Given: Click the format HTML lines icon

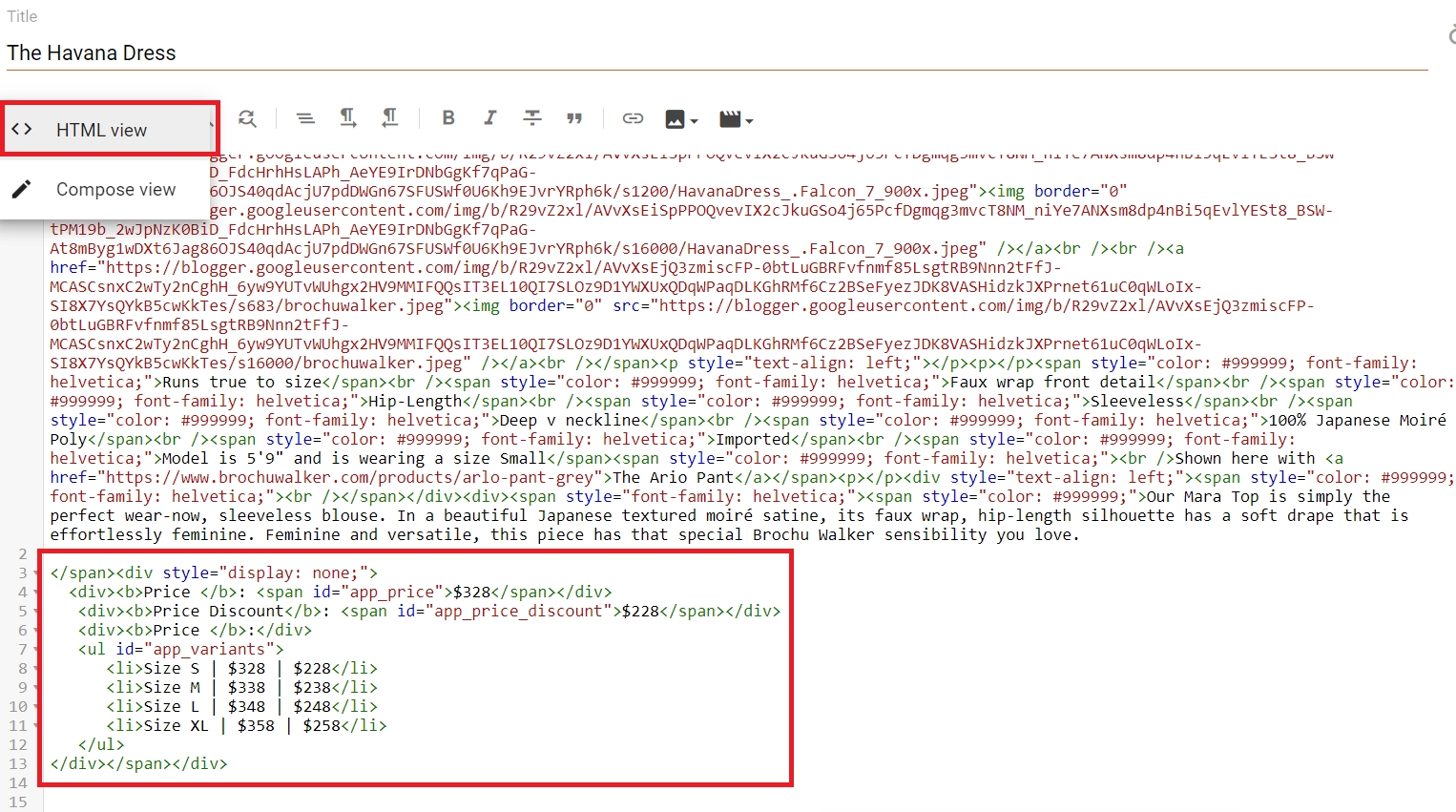Looking at the screenshot, I should (305, 118).
